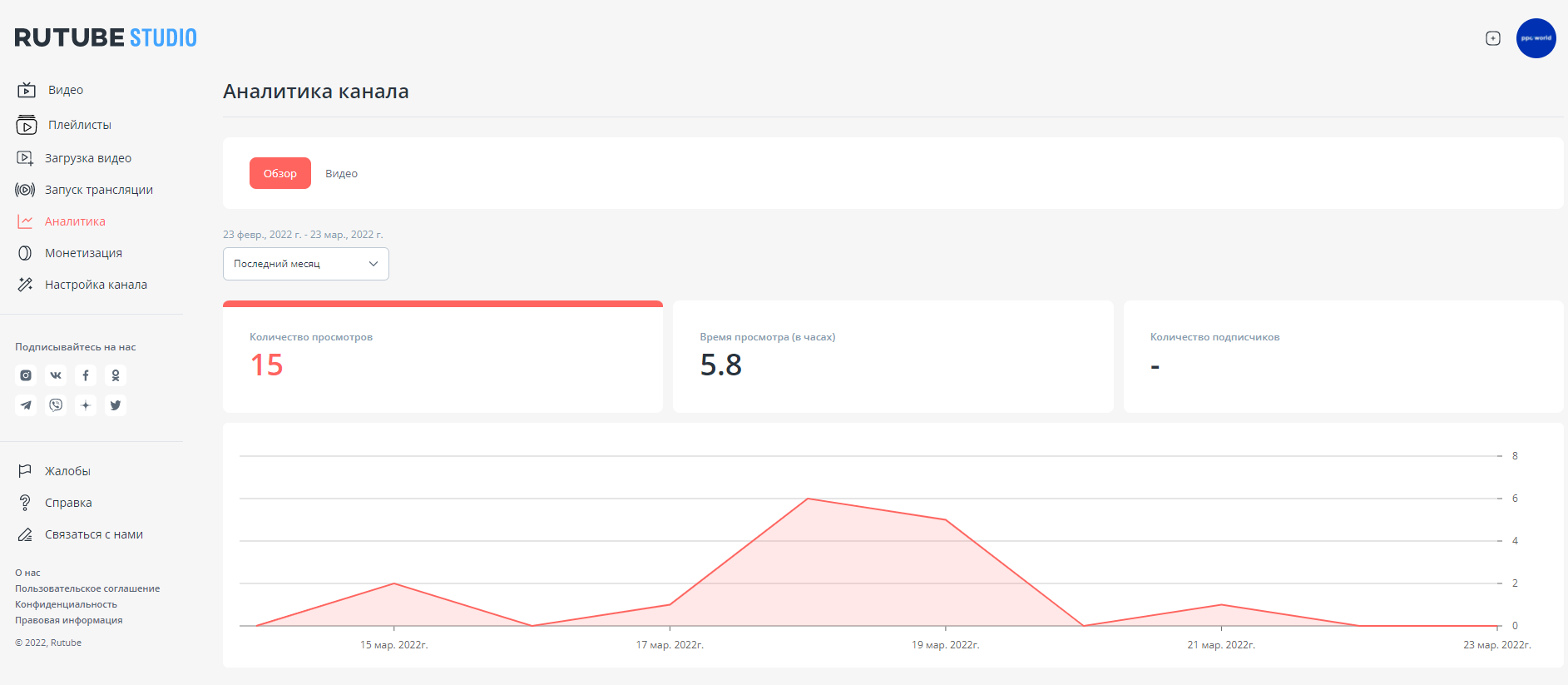The image size is (1568, 685).
Task: Open the ppc world profile avatar
Action: [1536, 38]
